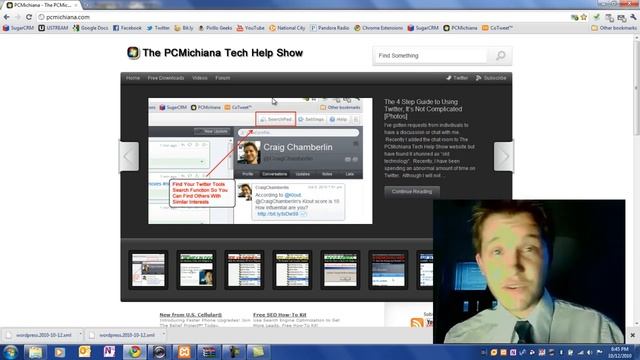Click the featured Twitter guide image
This screenshot has height=360, width=640.
tap(260, 161)
